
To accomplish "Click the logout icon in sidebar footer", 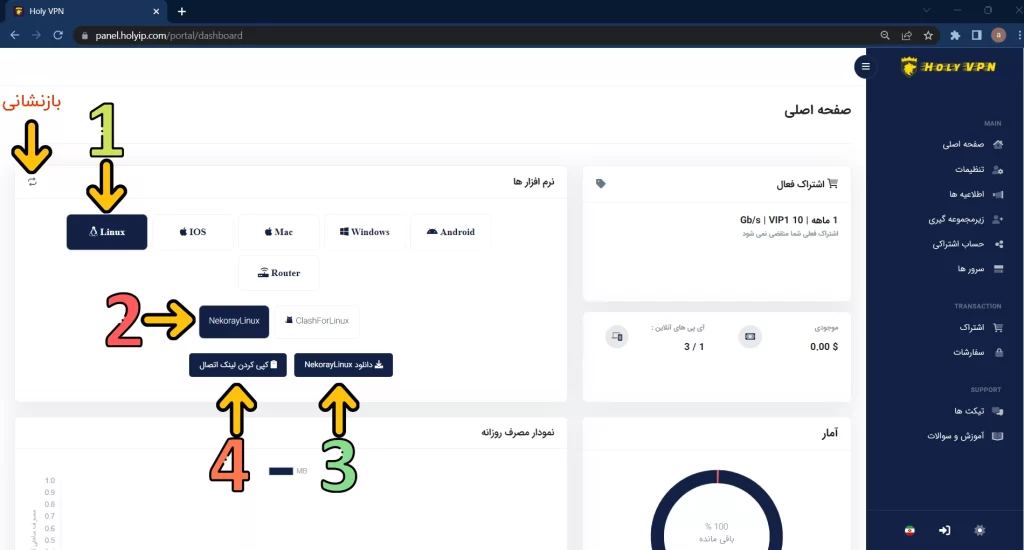I will (945, 530).
